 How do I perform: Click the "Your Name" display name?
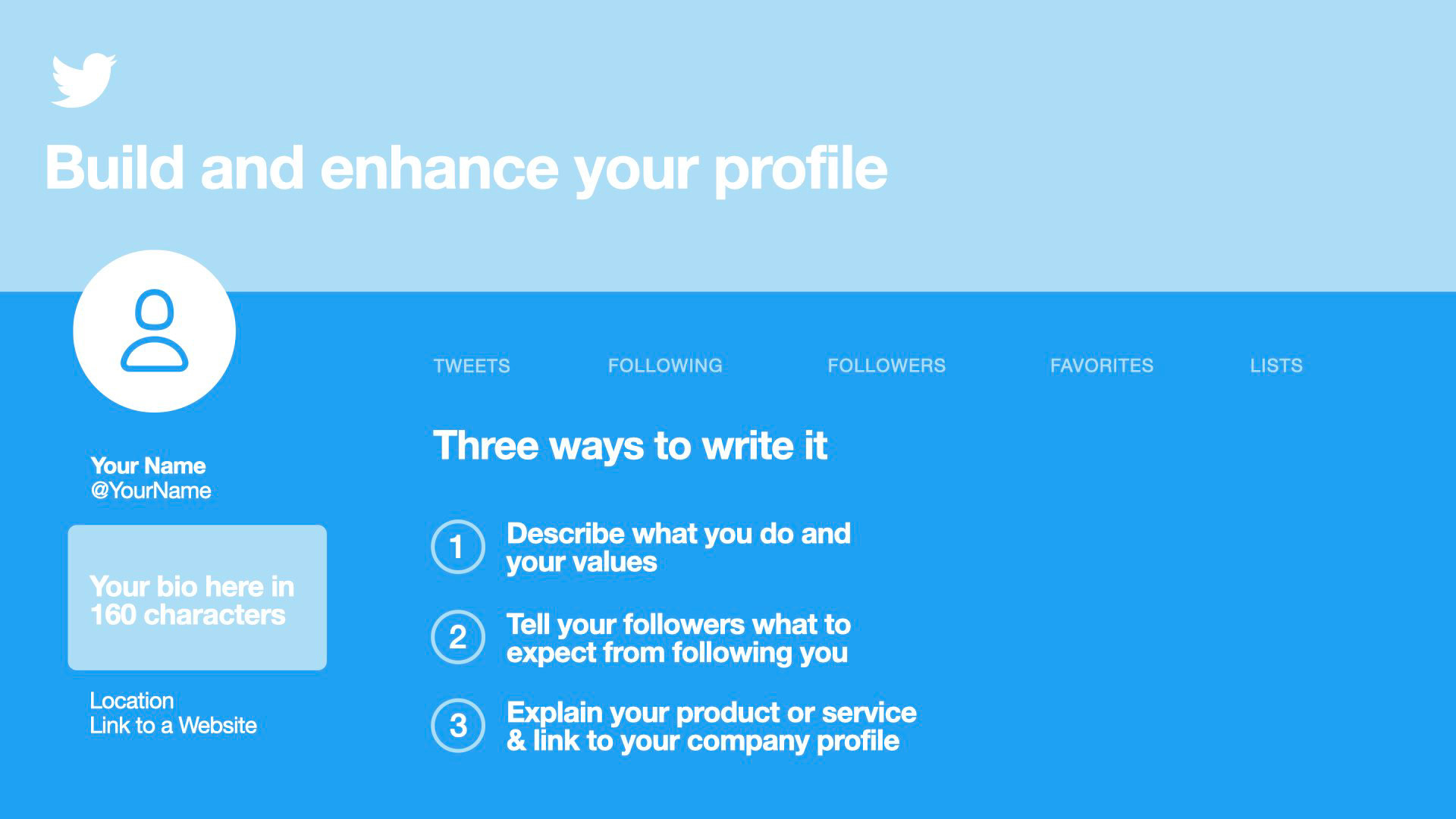click(148, 466)
